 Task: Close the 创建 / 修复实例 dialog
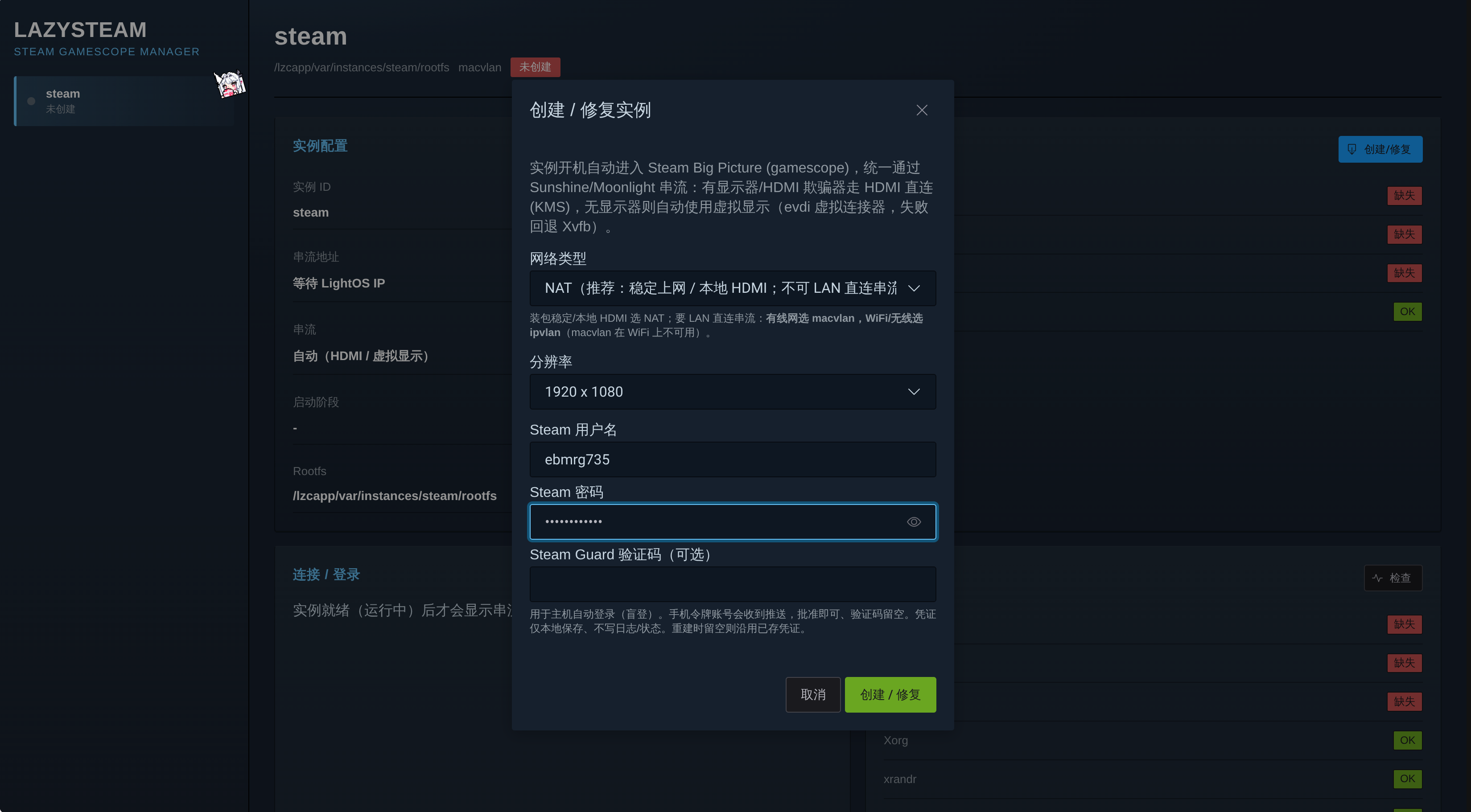click(x=922, y=110)
